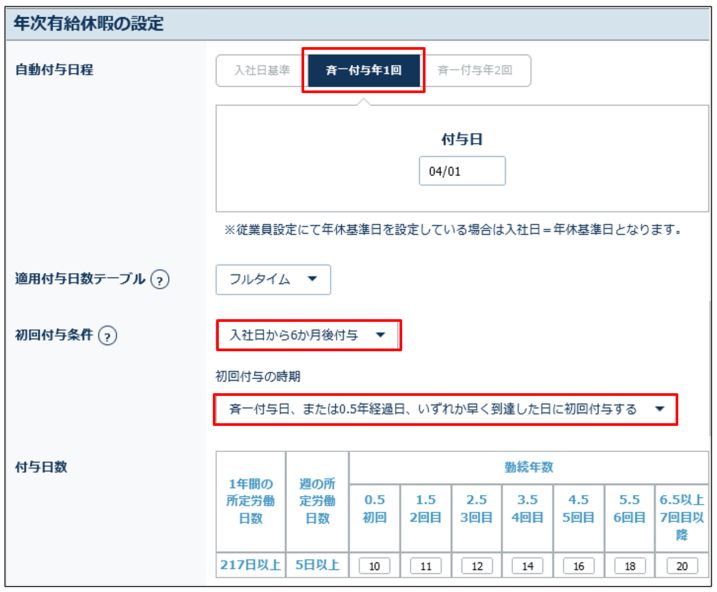
Task: Select the 斉一付与年1回 tab
Action: click(x=364, y=70)
